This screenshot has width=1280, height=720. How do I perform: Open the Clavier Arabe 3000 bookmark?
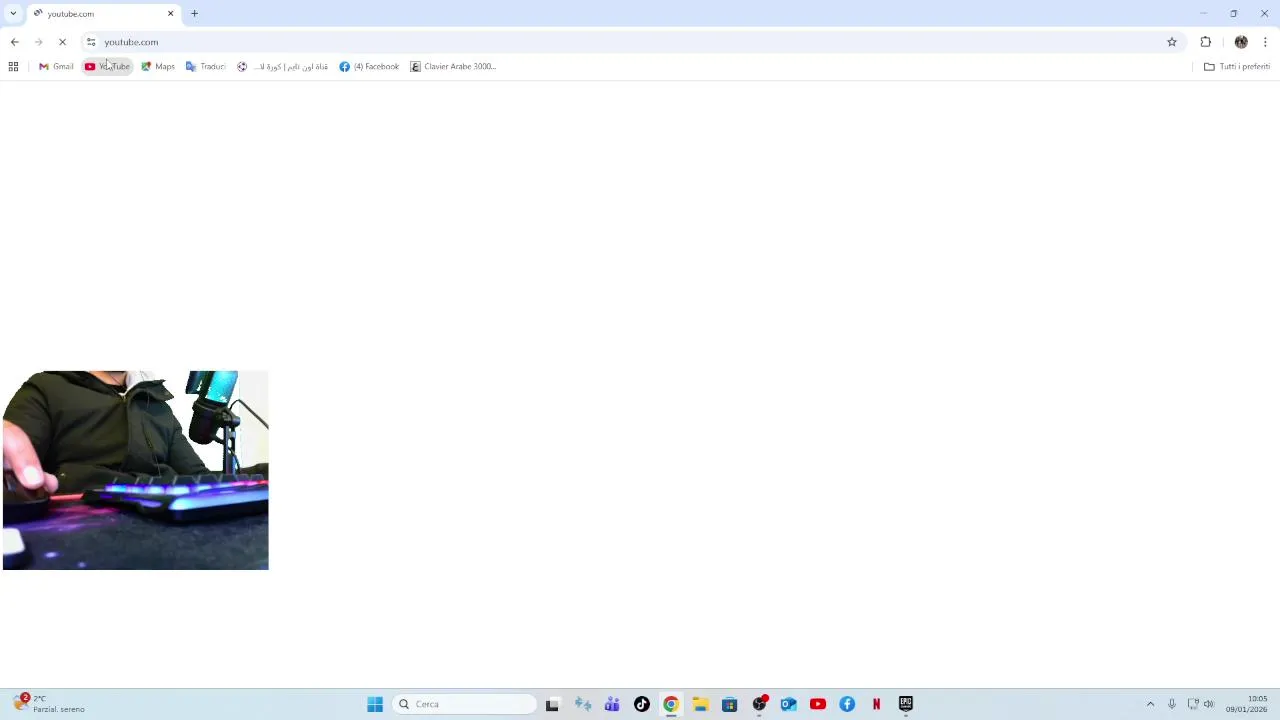[453, 66]
